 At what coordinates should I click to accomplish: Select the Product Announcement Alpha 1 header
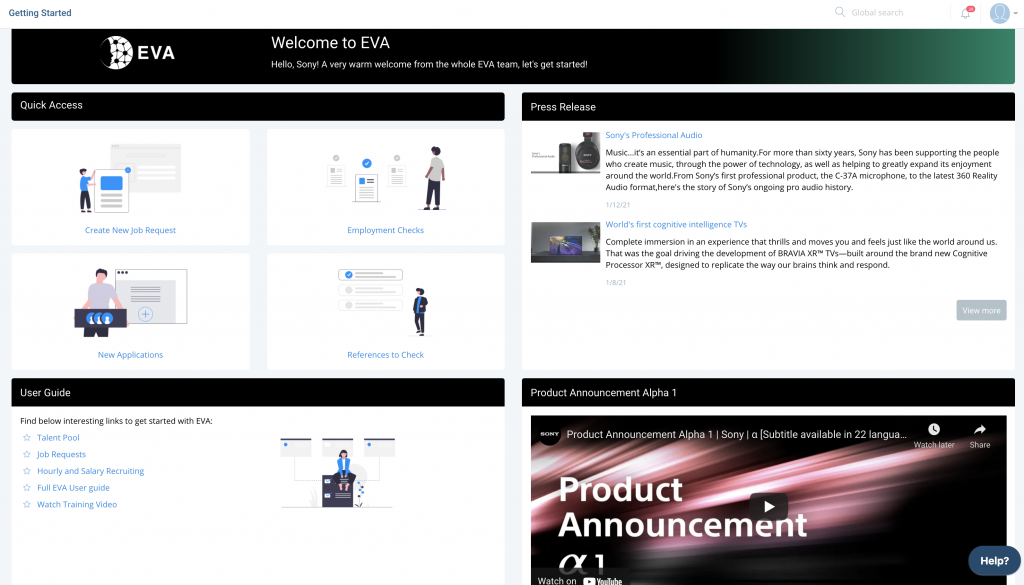(x=768, y=392)
